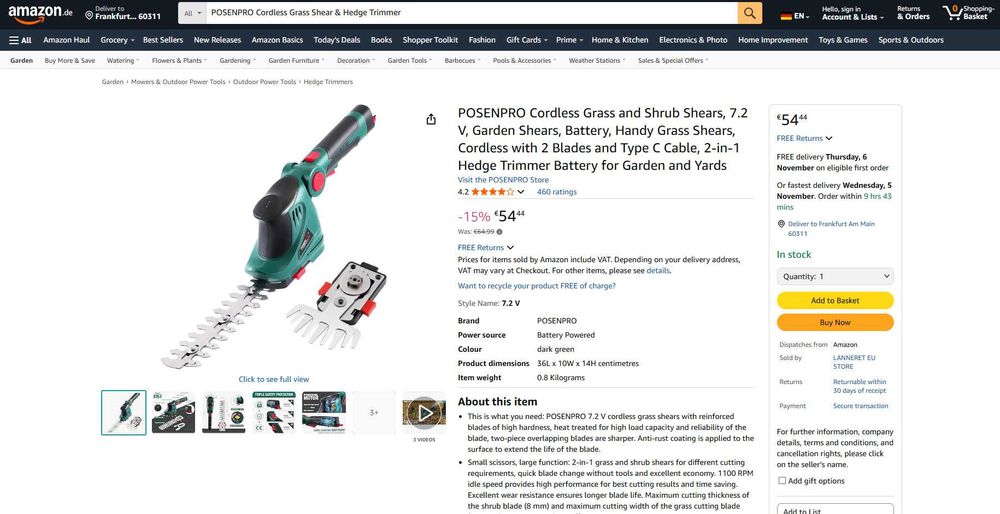Visit the POSENPRO Store link
The height and width of the screenshot is (514, 1000).
503,180
